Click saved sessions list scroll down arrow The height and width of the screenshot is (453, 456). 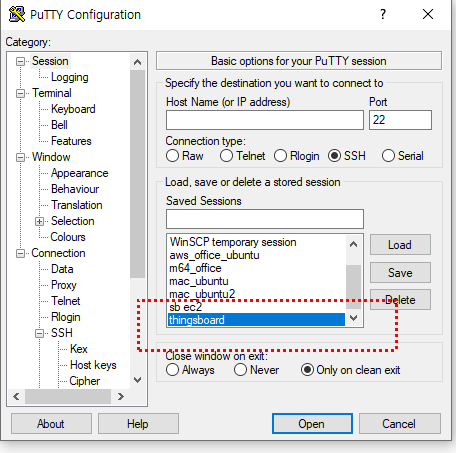354,318
